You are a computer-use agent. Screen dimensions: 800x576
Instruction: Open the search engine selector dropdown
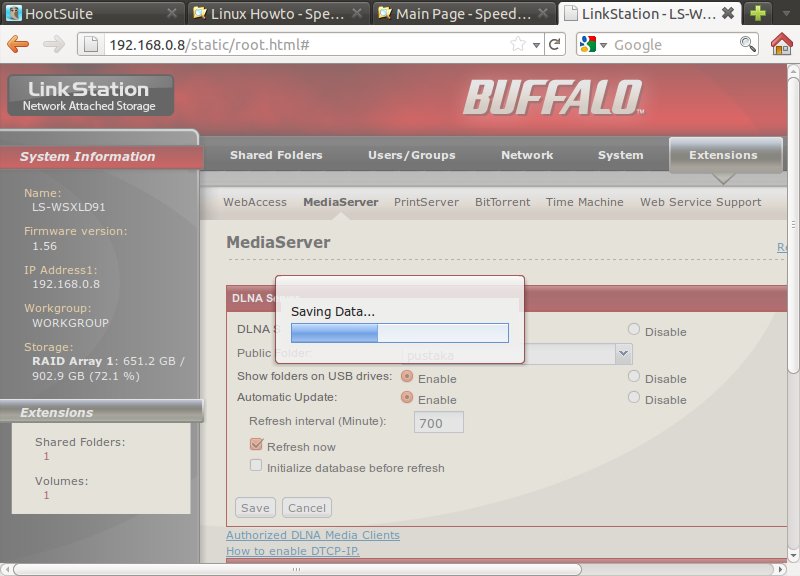tap(604, 45)
